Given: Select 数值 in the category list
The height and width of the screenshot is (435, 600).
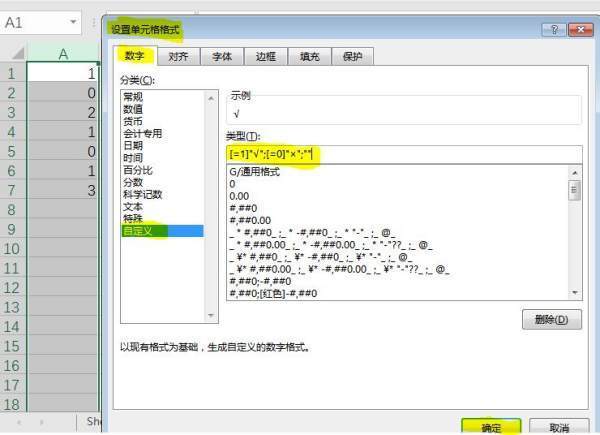Looking at the screenshot, I should click(133, 109).
